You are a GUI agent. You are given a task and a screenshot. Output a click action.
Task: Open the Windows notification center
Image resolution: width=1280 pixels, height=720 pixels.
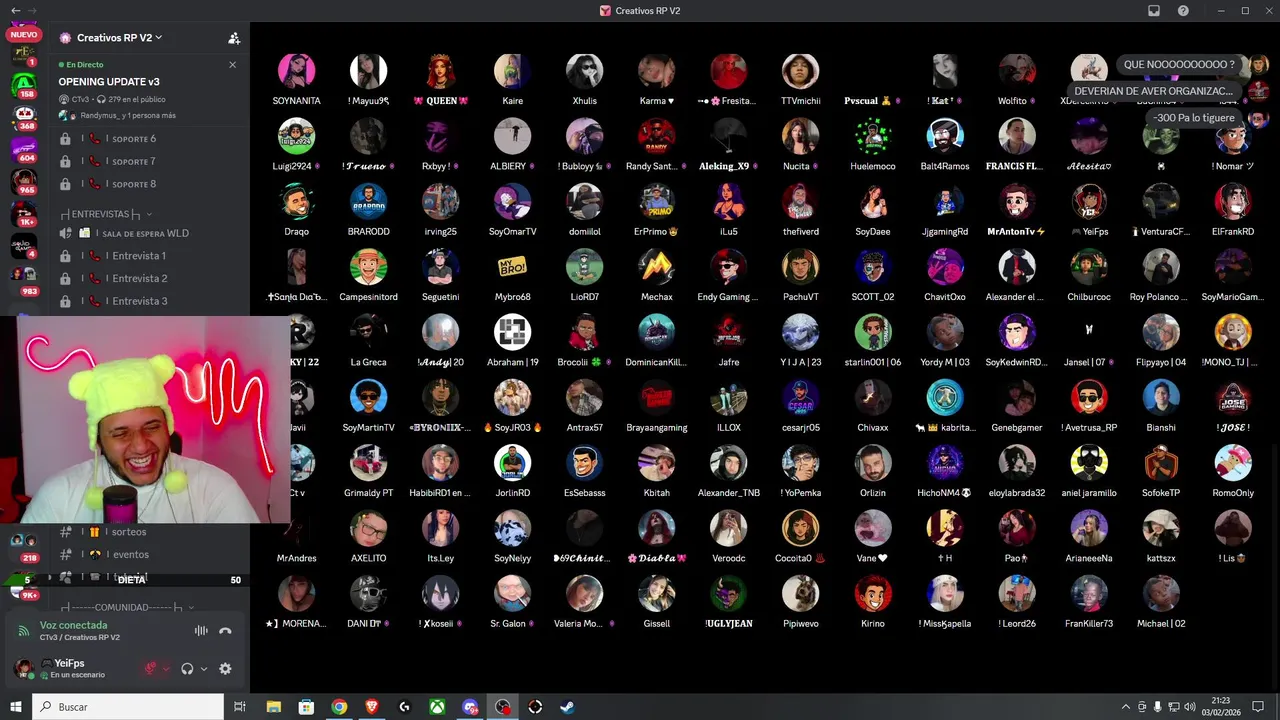tap(1258, 707)
